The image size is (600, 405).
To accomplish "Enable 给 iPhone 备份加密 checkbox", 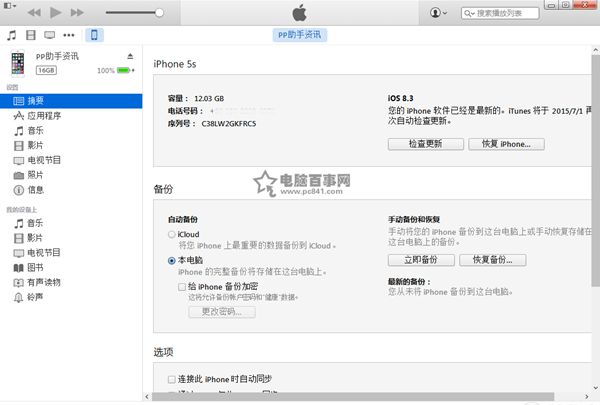I will (182, 286).
